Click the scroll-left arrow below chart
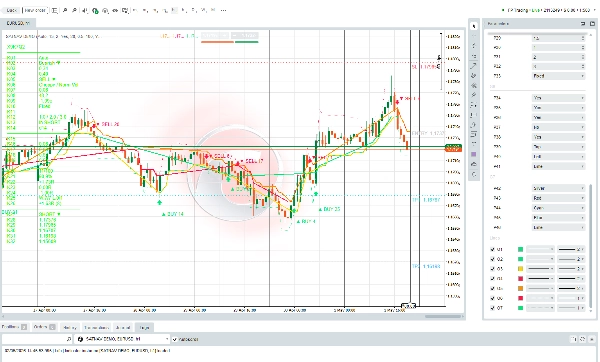 (3, 316)
